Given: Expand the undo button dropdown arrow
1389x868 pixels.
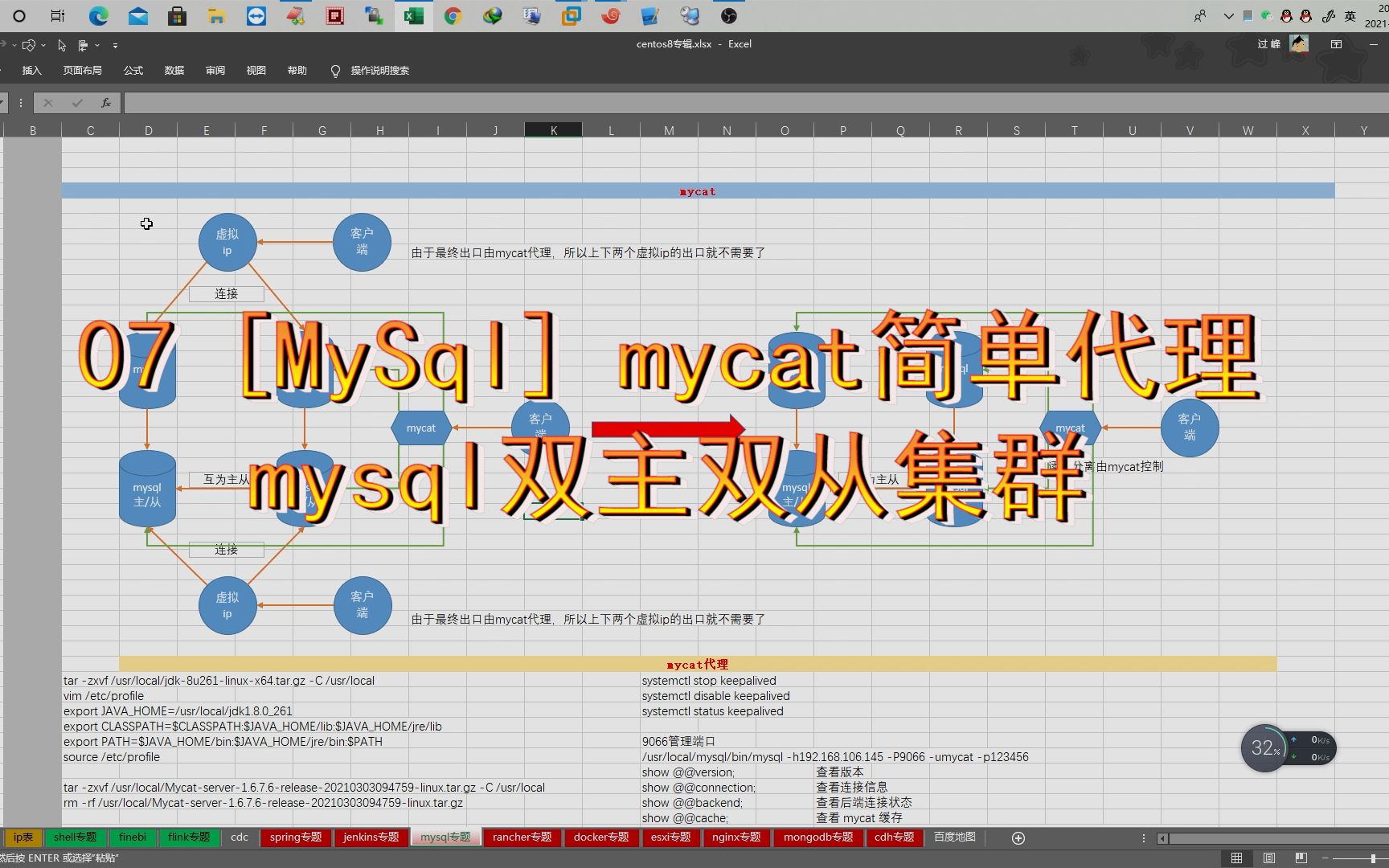Looking at the screenshot, I should tap(14, 45).
